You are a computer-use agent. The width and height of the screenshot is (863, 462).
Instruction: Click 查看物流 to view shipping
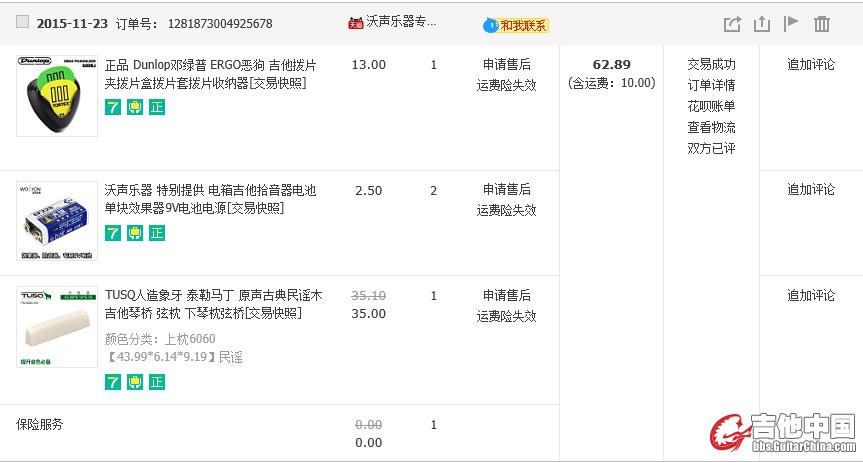coord(710,127)
